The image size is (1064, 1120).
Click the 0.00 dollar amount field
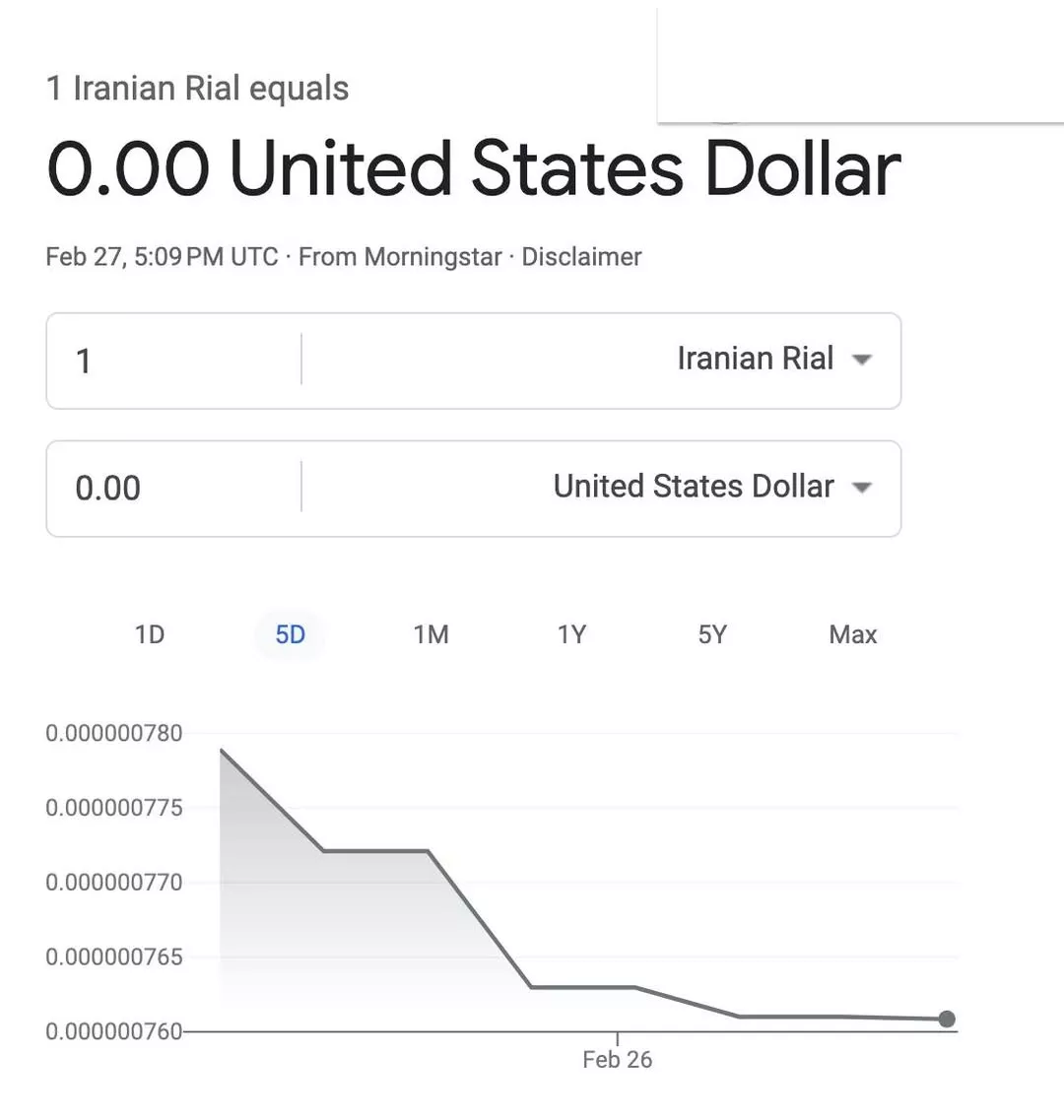click(x=172, y=489)
